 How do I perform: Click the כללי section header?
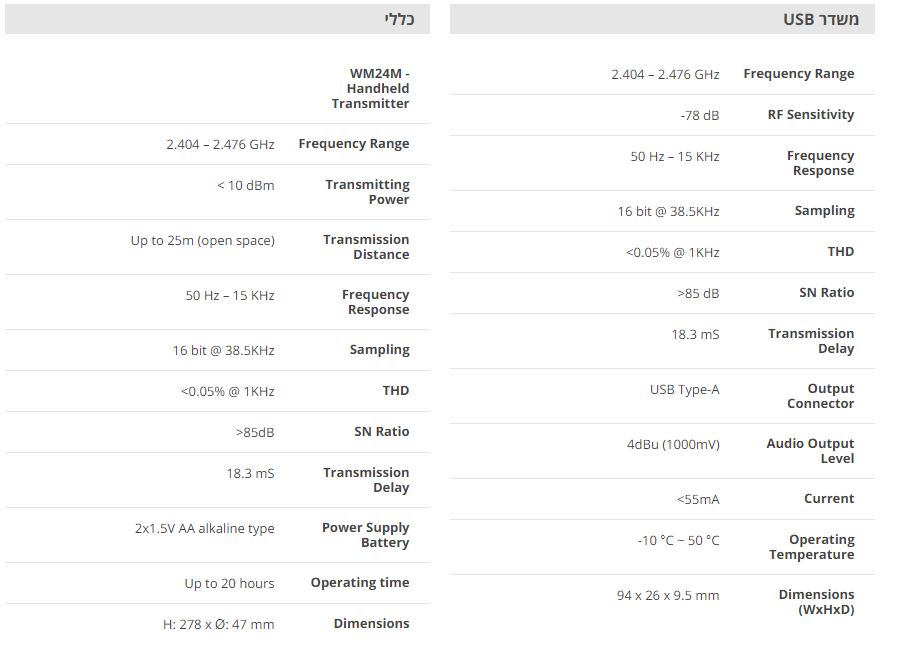pyautogui.click(x=399, y=19)
